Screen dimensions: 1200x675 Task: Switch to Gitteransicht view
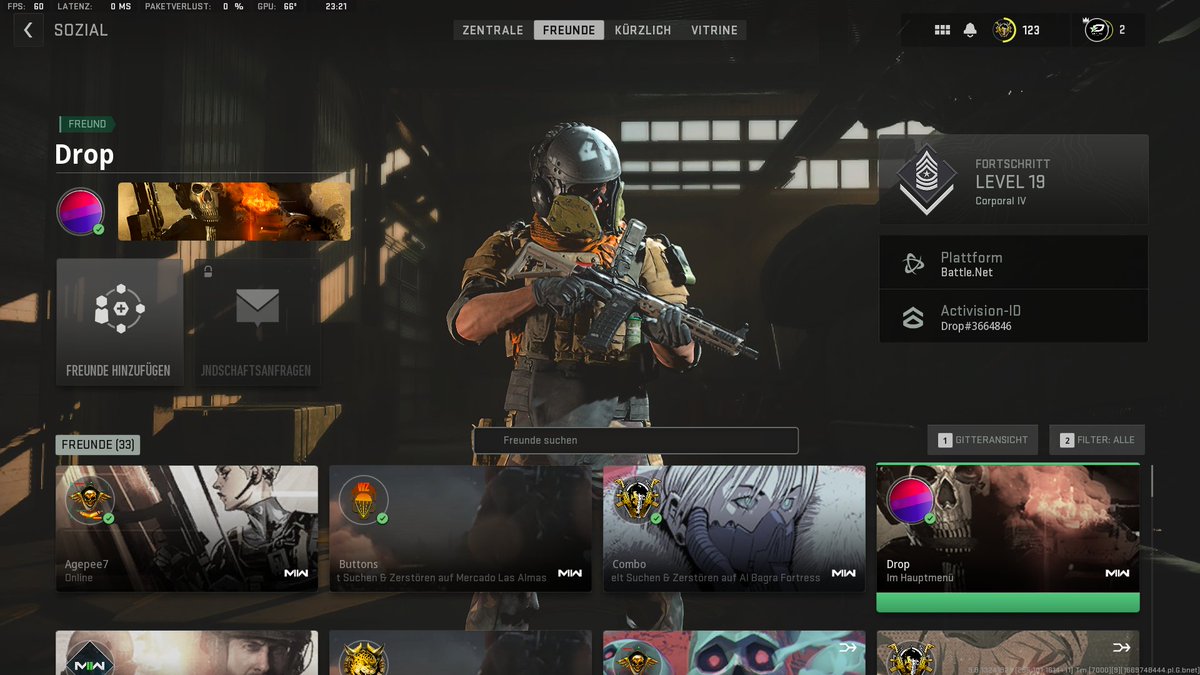[983, 440]
